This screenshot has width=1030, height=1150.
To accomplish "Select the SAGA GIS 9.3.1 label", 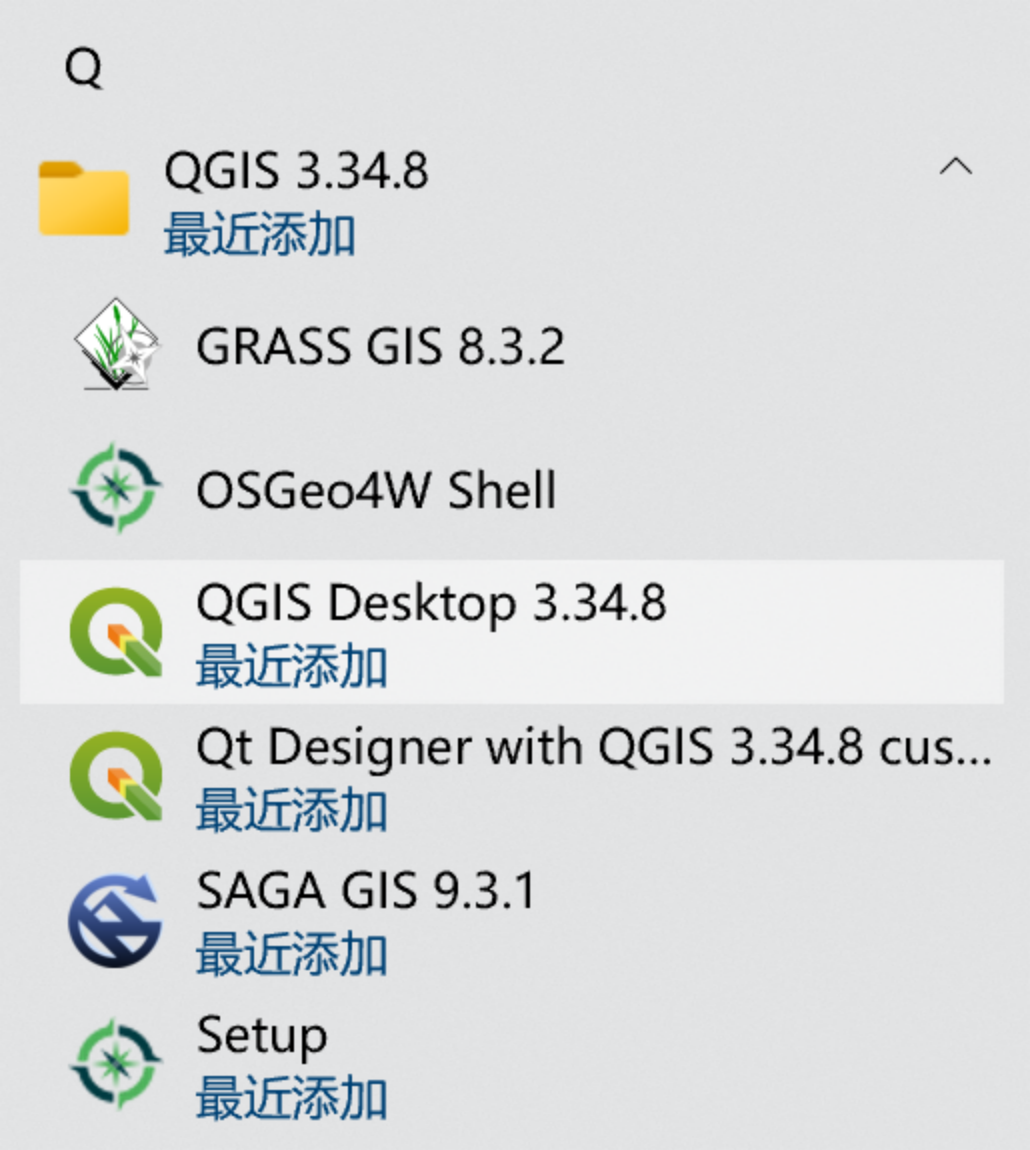I will click(365, 890).
